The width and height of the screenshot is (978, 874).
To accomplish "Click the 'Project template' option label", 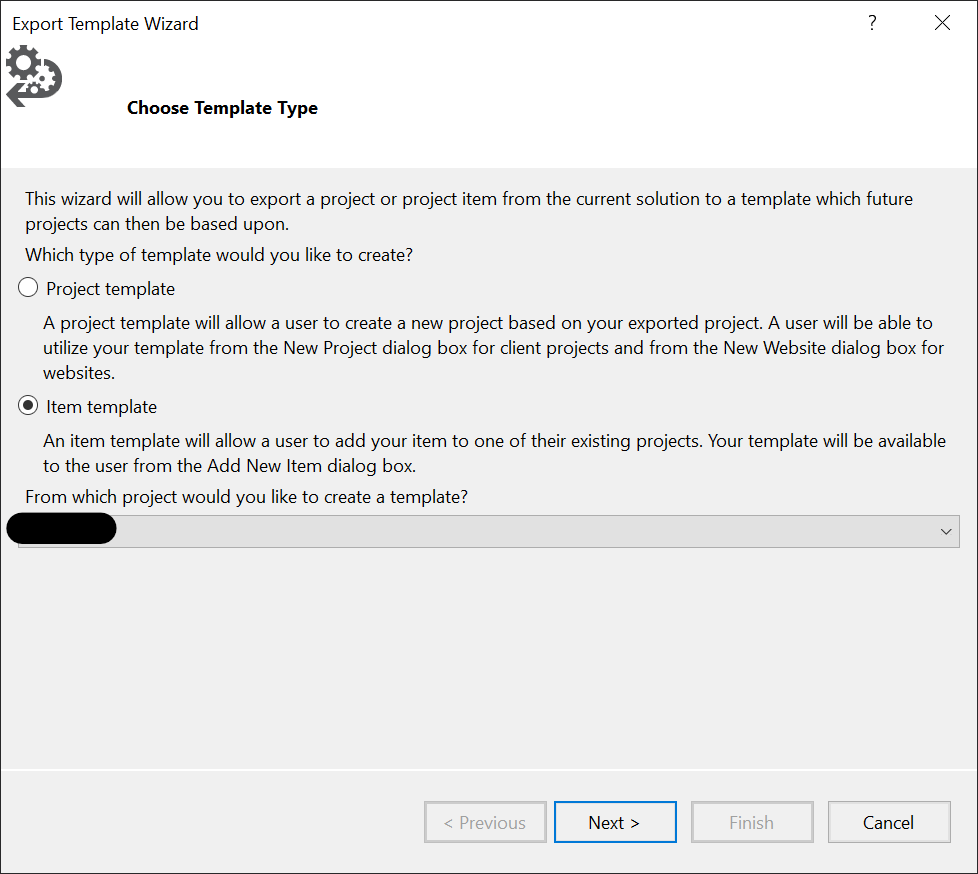I will click(110, 289).
